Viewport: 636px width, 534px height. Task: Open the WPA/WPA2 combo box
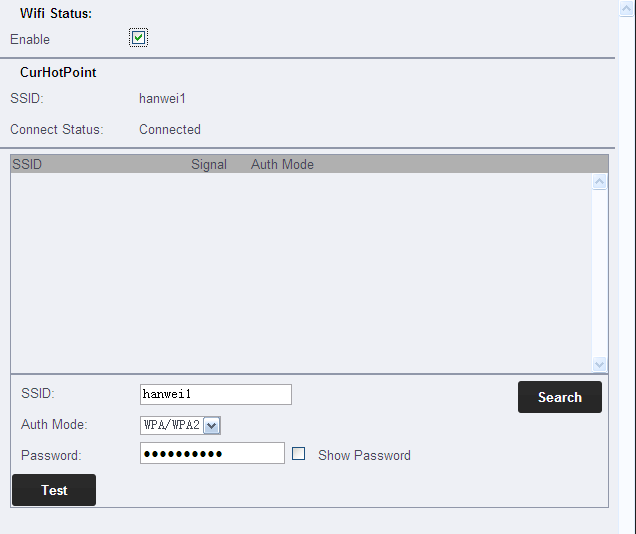point(180,425)
